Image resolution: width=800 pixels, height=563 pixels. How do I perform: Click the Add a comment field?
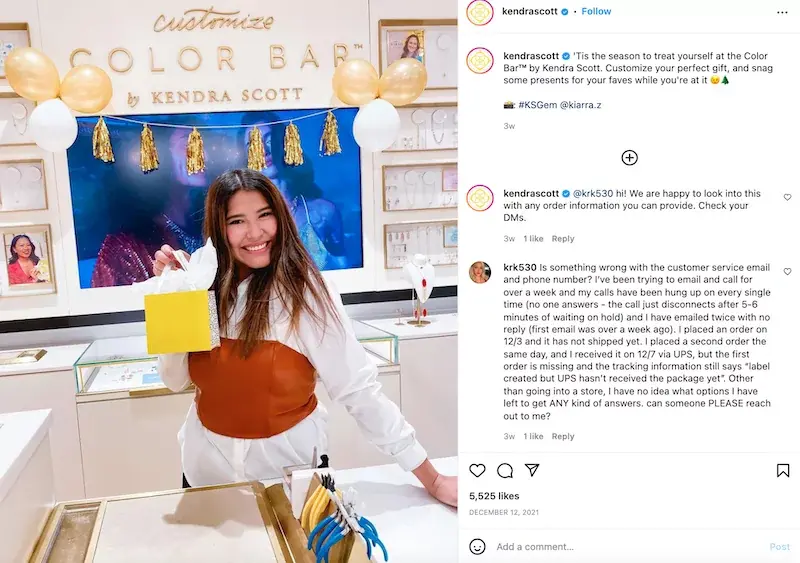(628, 547)
